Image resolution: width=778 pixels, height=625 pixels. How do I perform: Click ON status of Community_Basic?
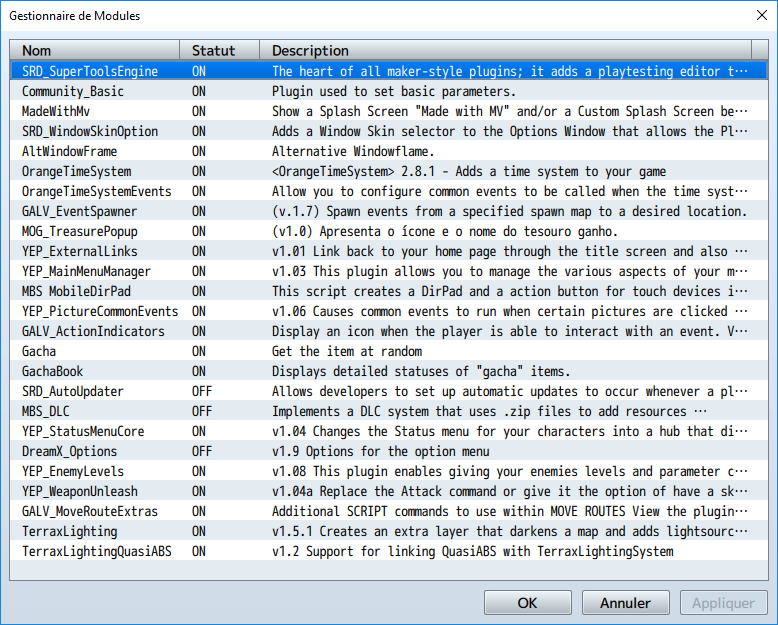pos(199,91)
